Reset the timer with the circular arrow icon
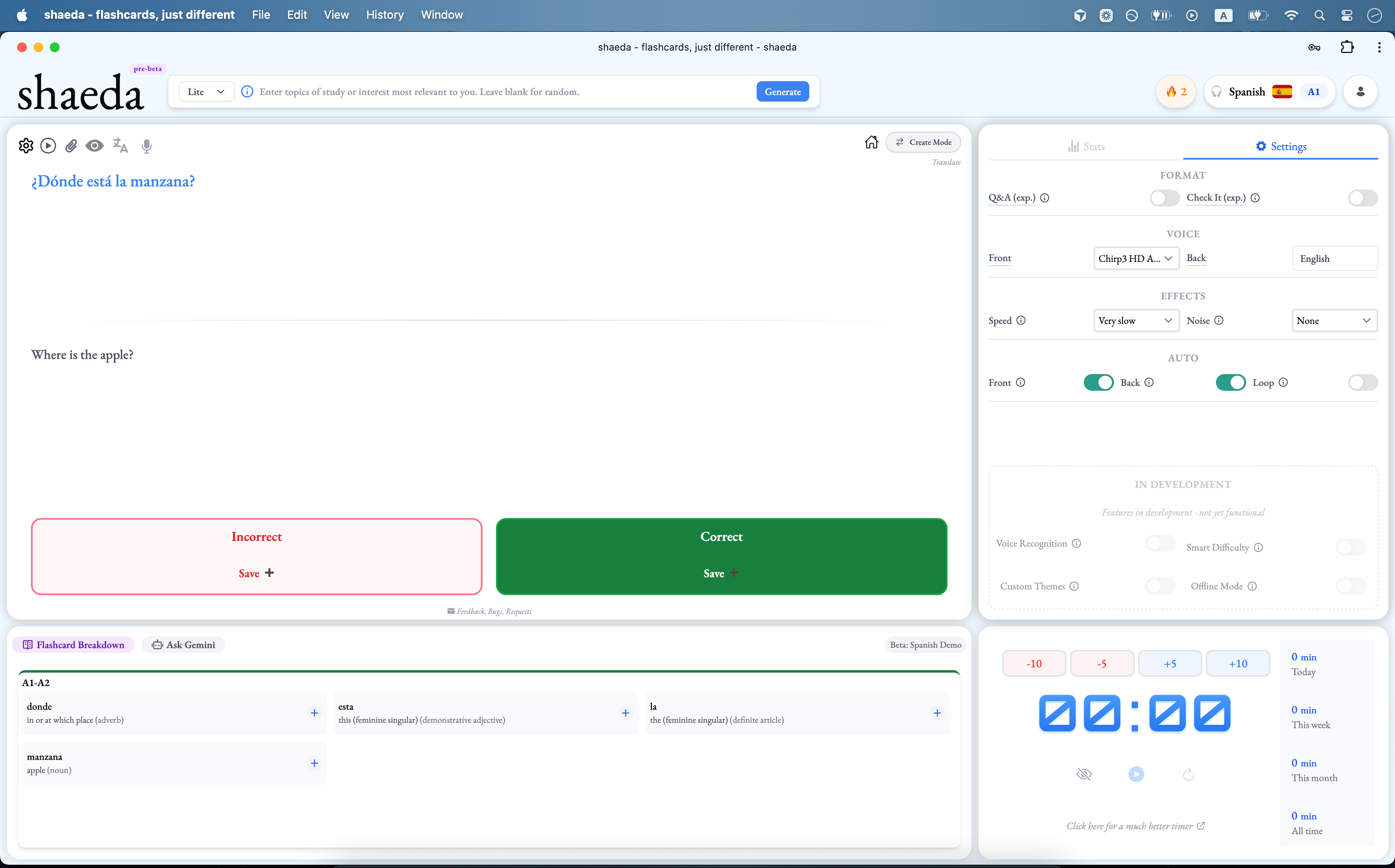Viewport: 1395px width, 868px height. (x=1188, y=775)
